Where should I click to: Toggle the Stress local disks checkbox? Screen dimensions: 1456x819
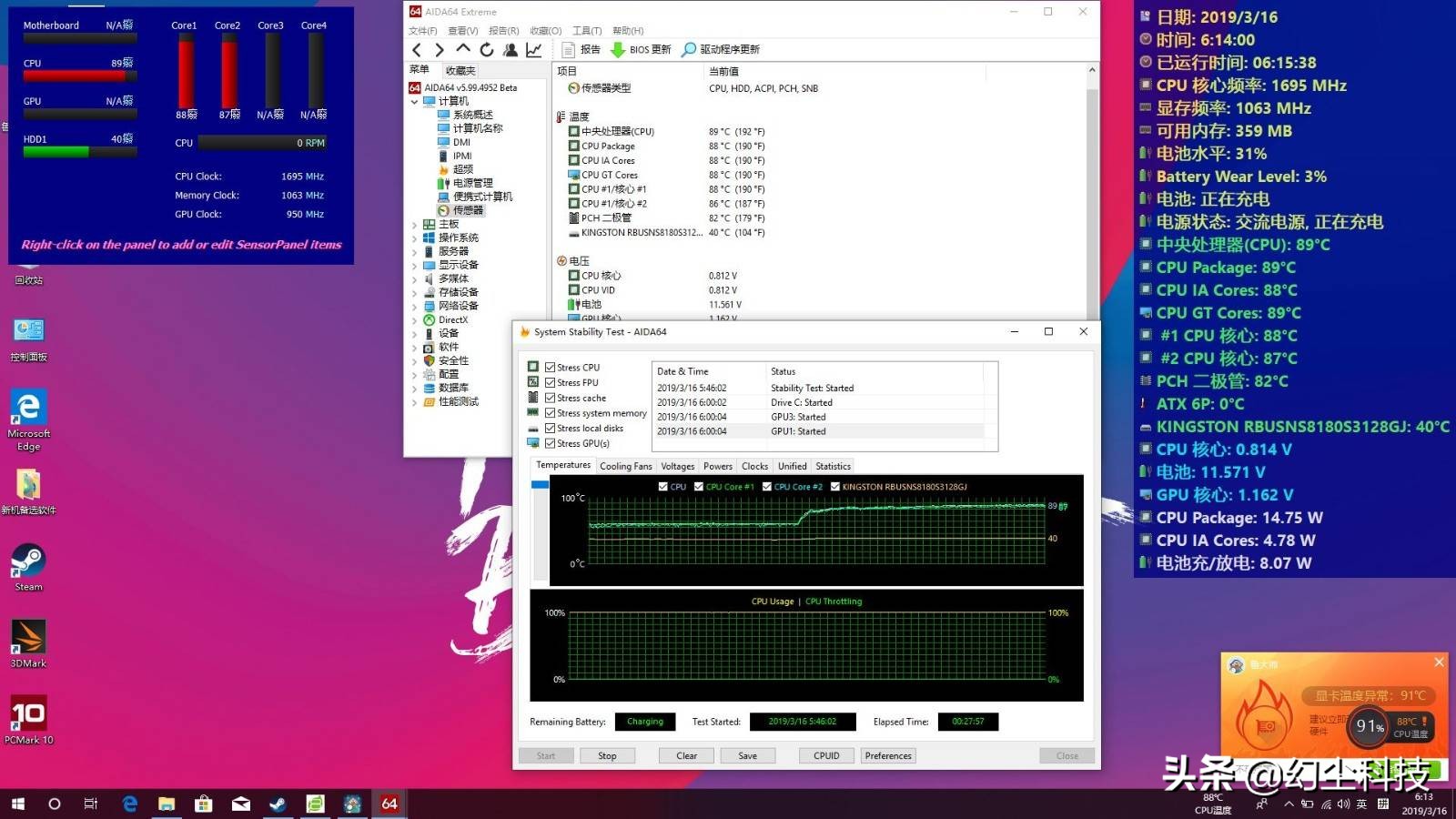coord(550,429)
